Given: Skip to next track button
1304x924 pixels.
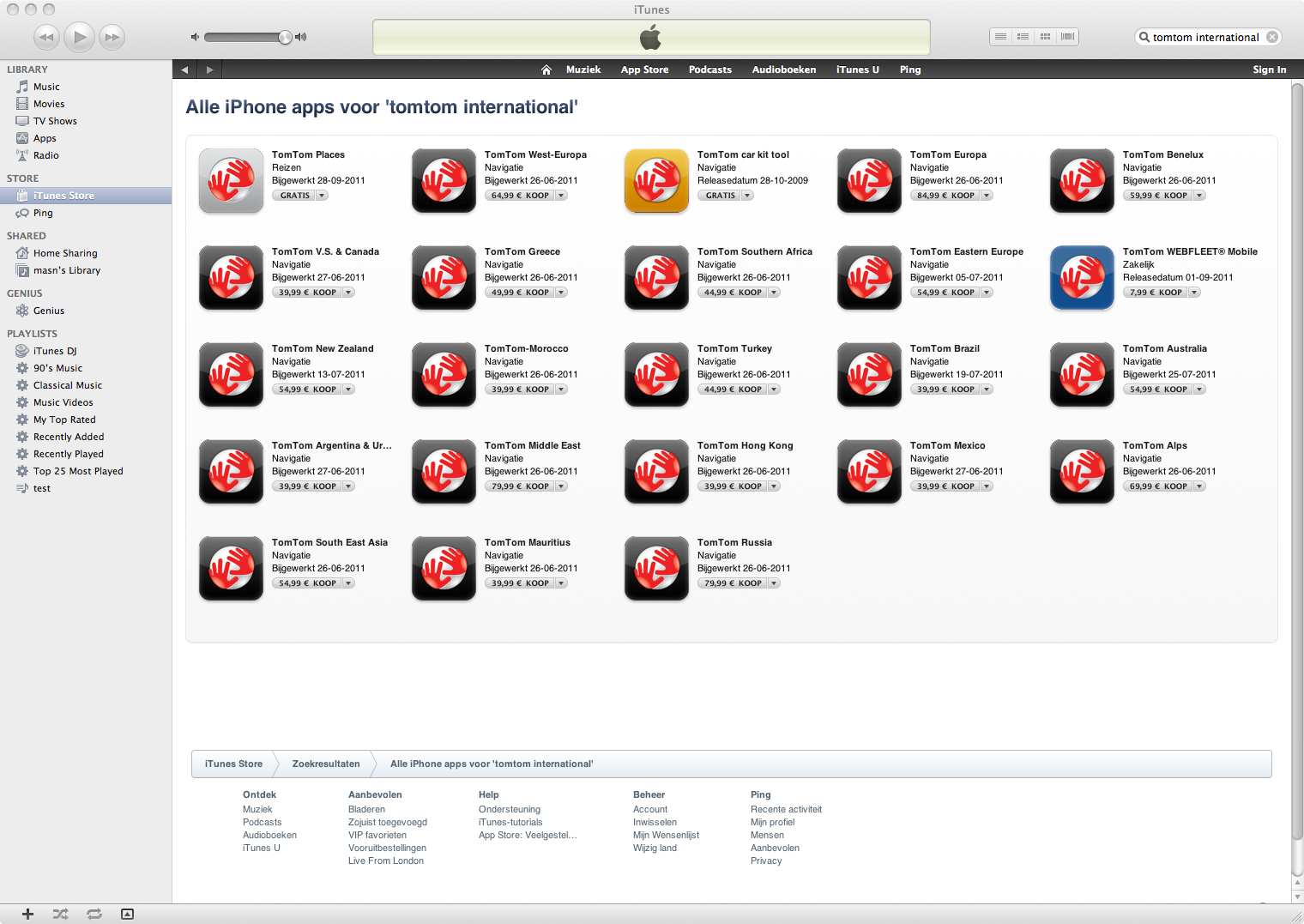Looking at the screenshot, I should (112, 37).
